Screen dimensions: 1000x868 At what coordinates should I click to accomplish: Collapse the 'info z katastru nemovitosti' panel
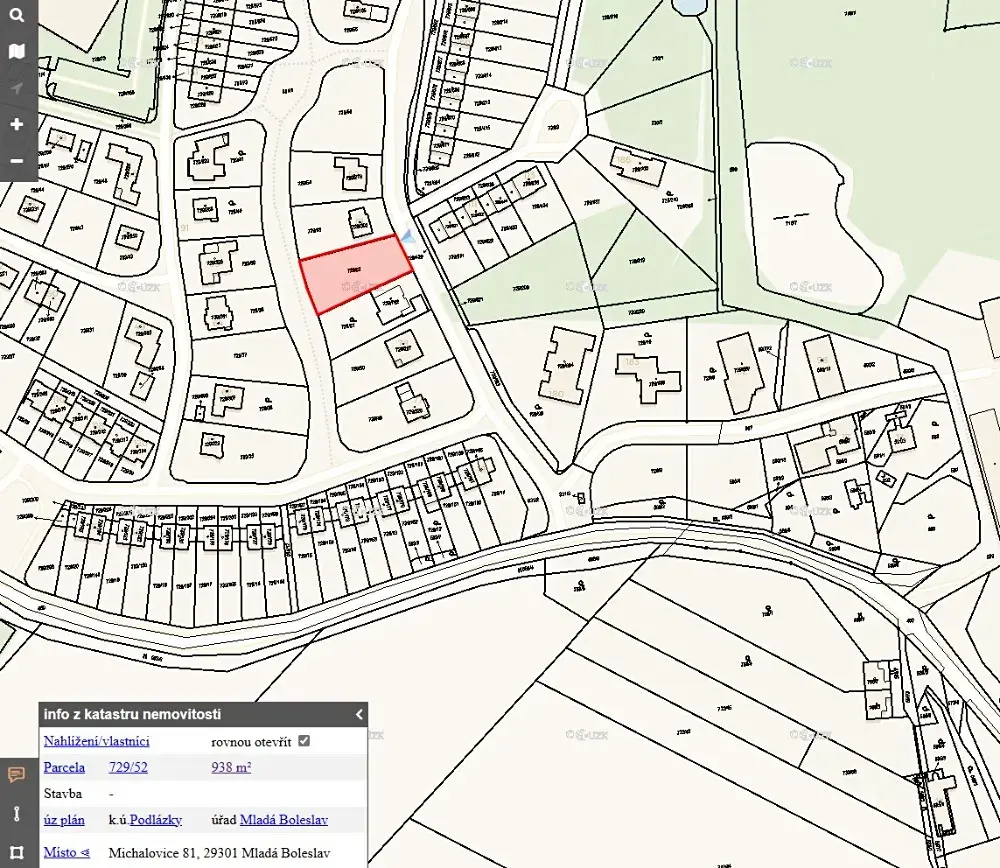point(359,714)
